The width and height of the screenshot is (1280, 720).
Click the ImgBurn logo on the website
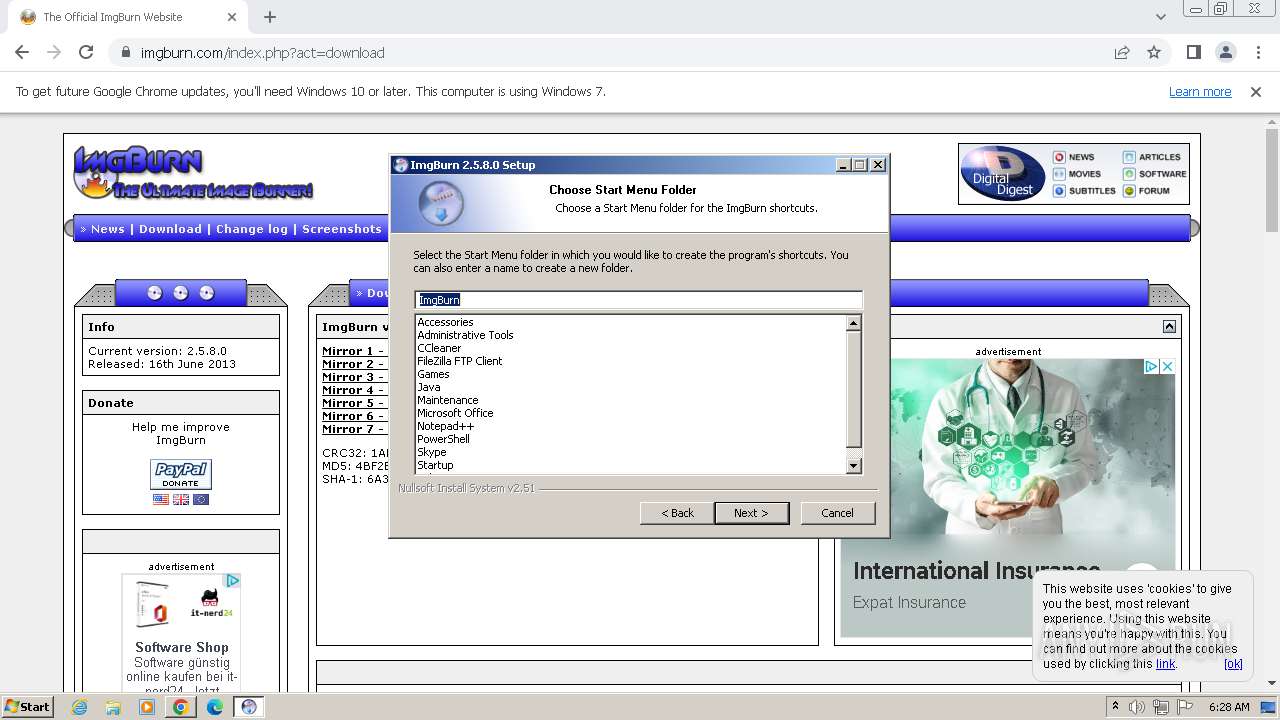tap(193, 172)
